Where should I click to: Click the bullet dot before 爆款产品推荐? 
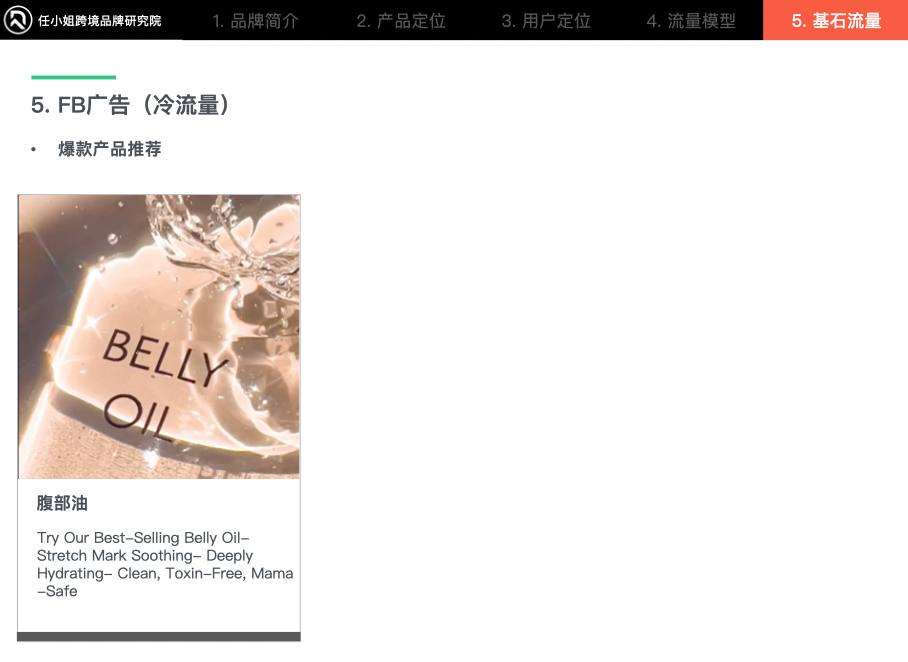(34, 149)
